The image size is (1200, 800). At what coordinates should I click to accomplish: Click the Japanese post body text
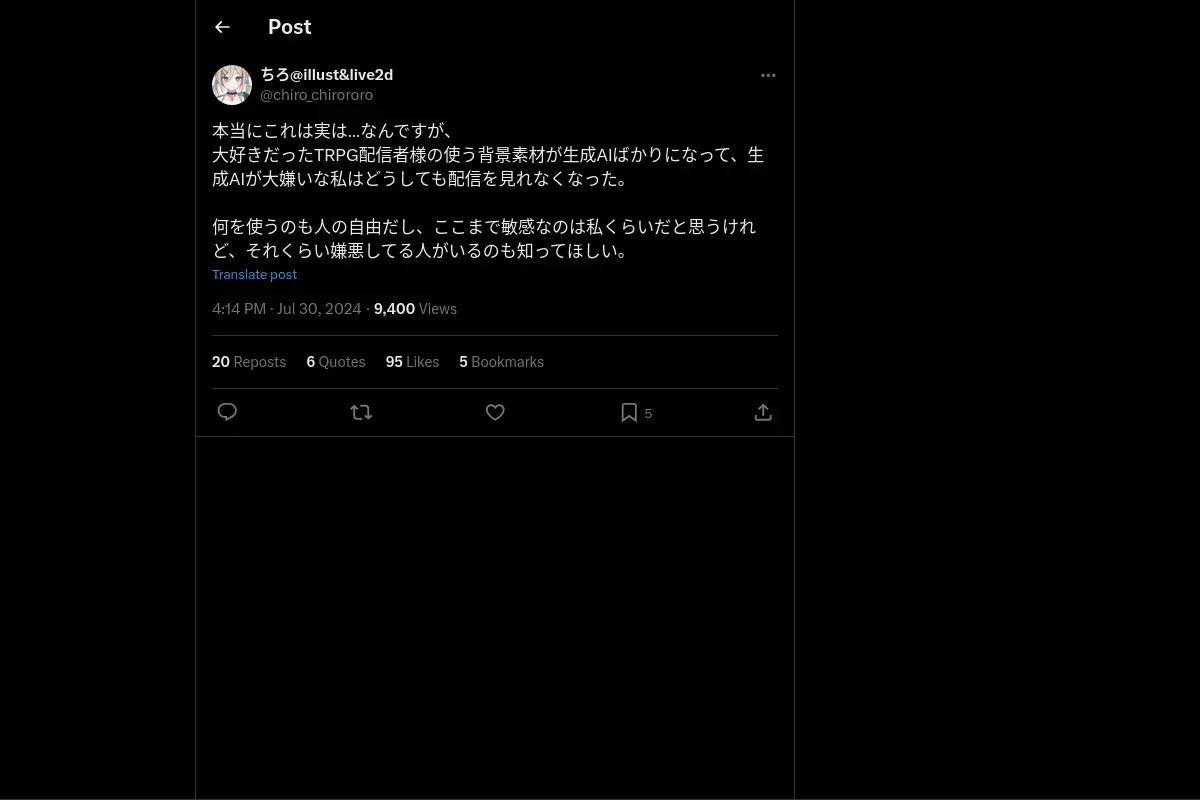[488, 191]
